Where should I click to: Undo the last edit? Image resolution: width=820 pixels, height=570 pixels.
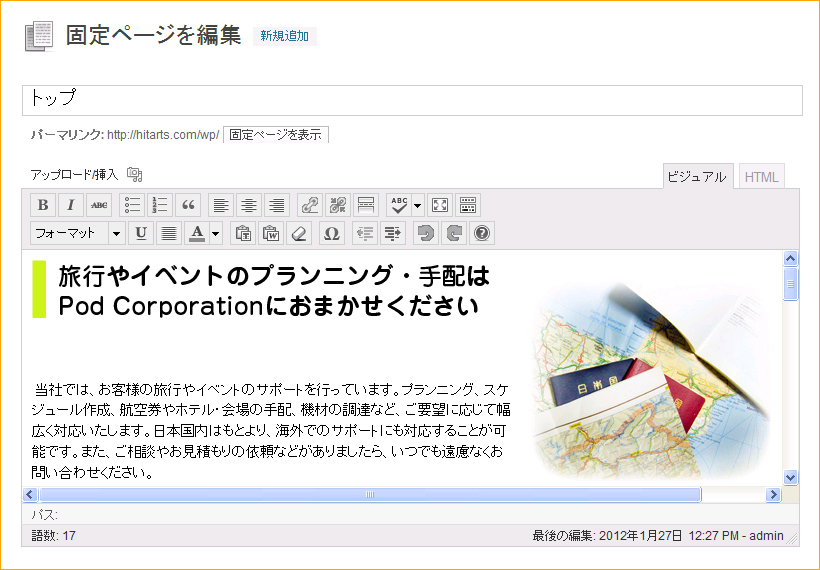426,233
